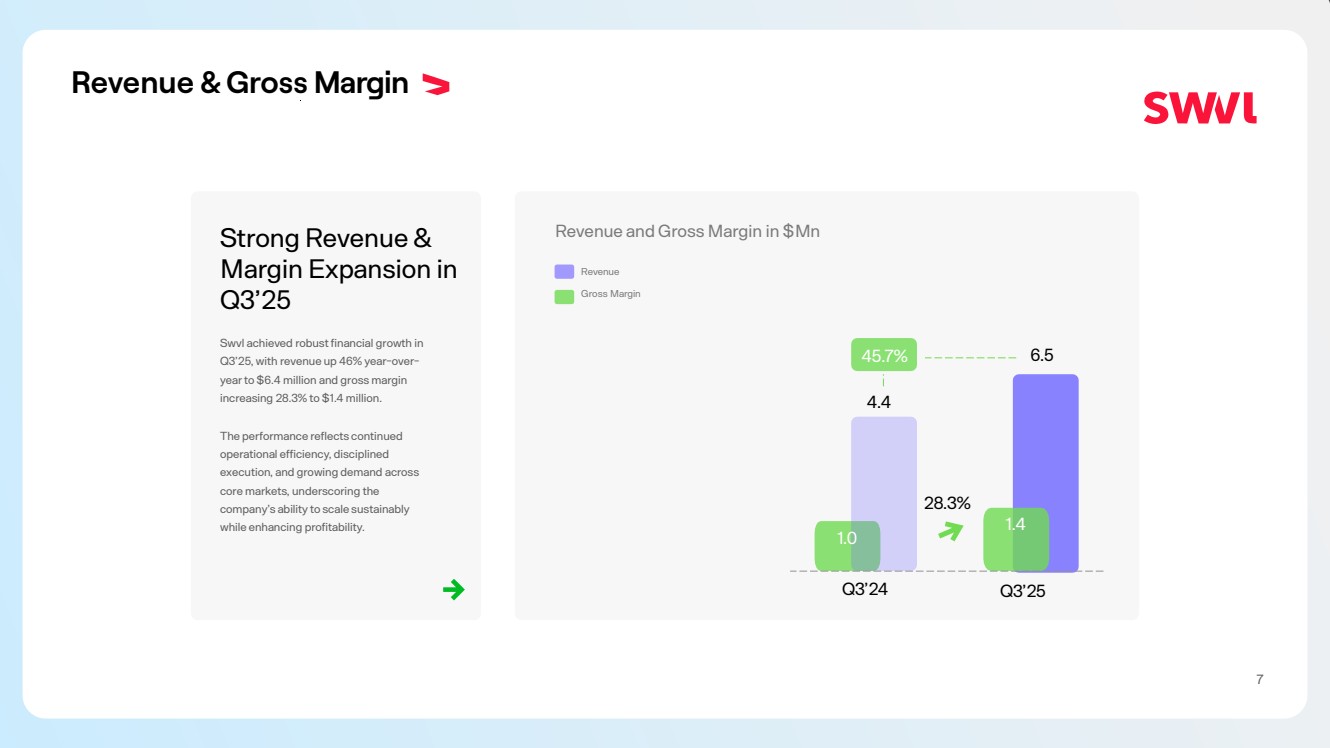Click the 4.4 revenue value label
This screenshot has width=1330, height=748.
point(878,403)
